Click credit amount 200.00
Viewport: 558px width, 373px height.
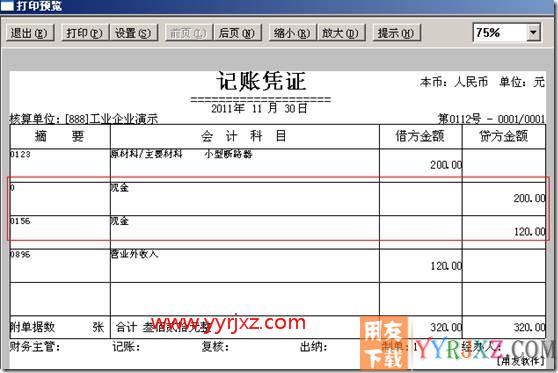coord(530,198)
